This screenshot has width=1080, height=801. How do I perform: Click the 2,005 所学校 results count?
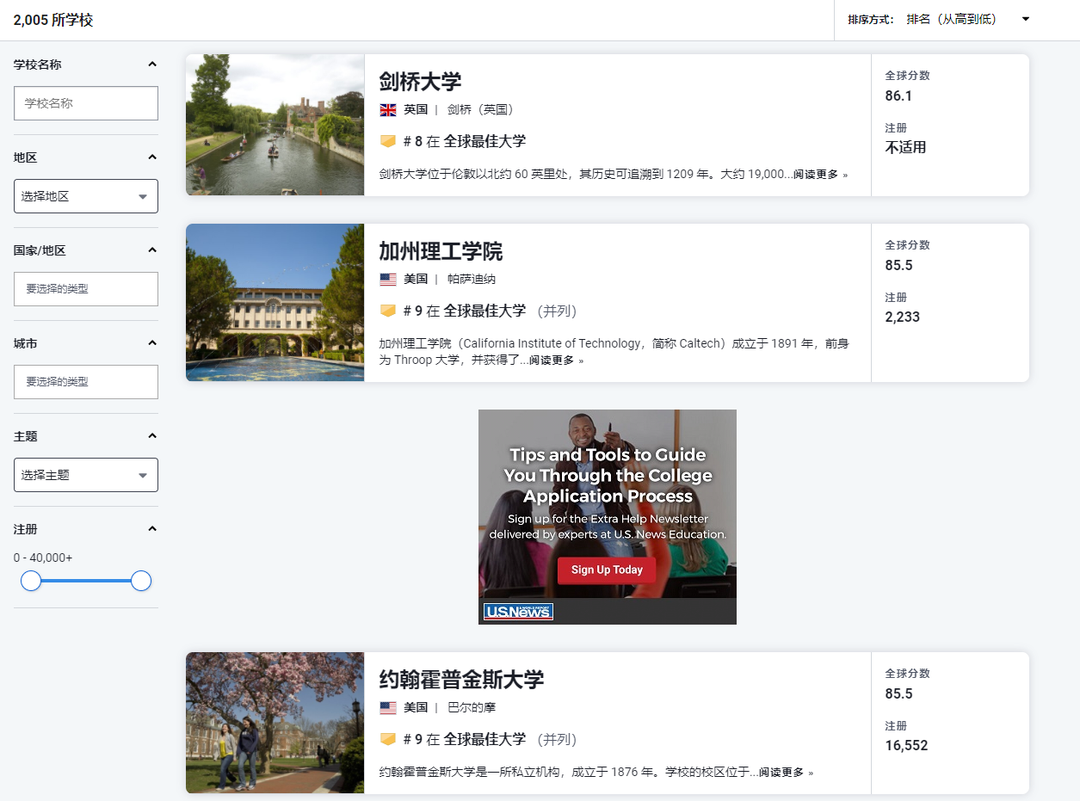pyautogui.click(x=53, y=20)
